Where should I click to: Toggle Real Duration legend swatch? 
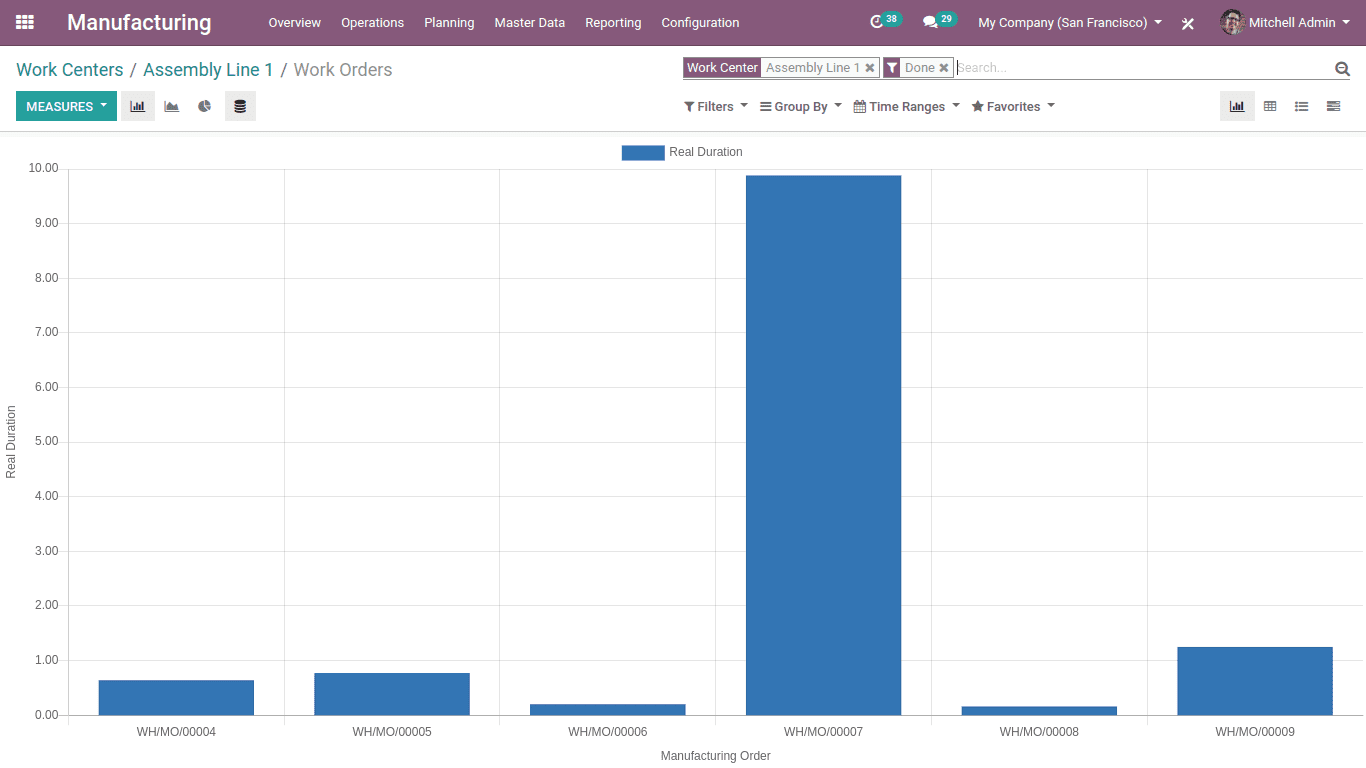click(x=643, y=152)
